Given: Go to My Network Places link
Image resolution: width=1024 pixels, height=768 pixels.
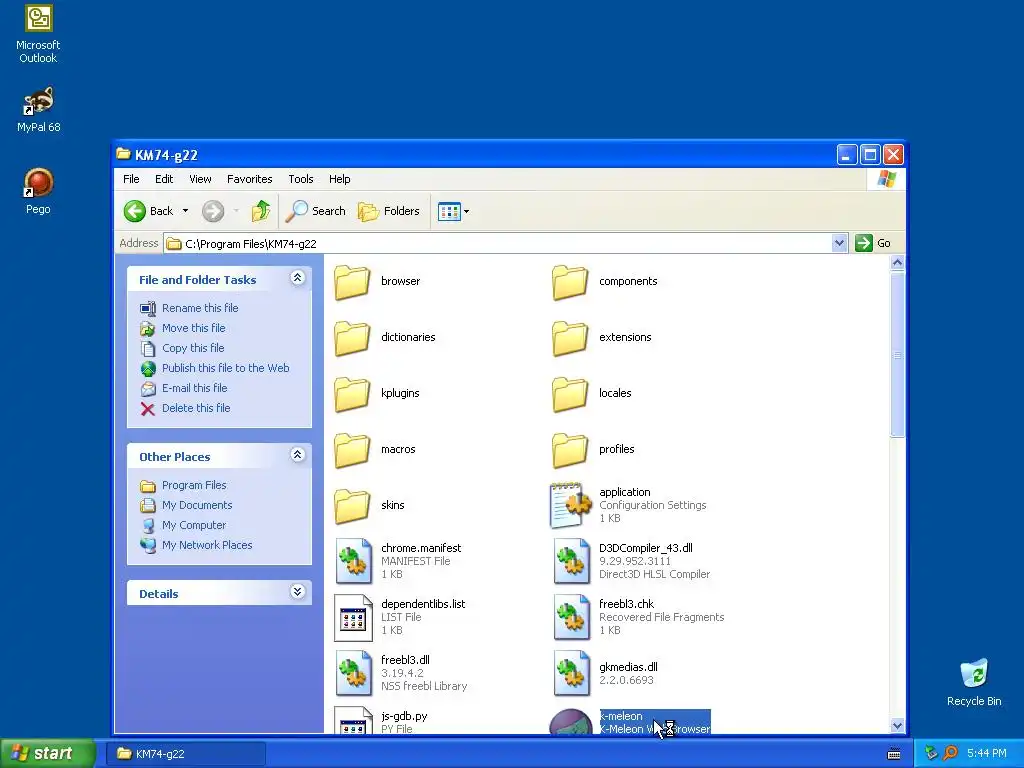Looking at the screenshot, I should click(207, 545).
